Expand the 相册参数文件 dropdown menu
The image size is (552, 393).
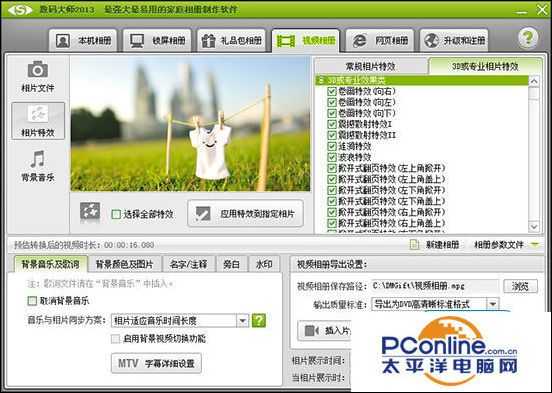point(535,244)
